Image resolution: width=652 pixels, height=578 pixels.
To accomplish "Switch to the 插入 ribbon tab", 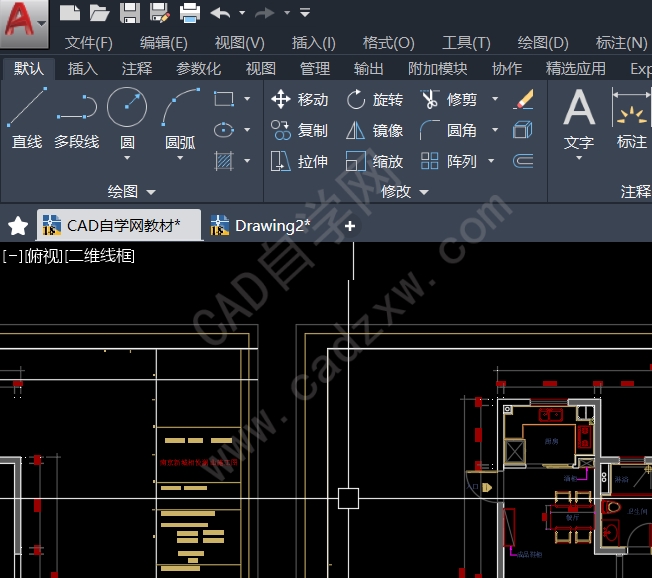I will click(x=83, y=69).
